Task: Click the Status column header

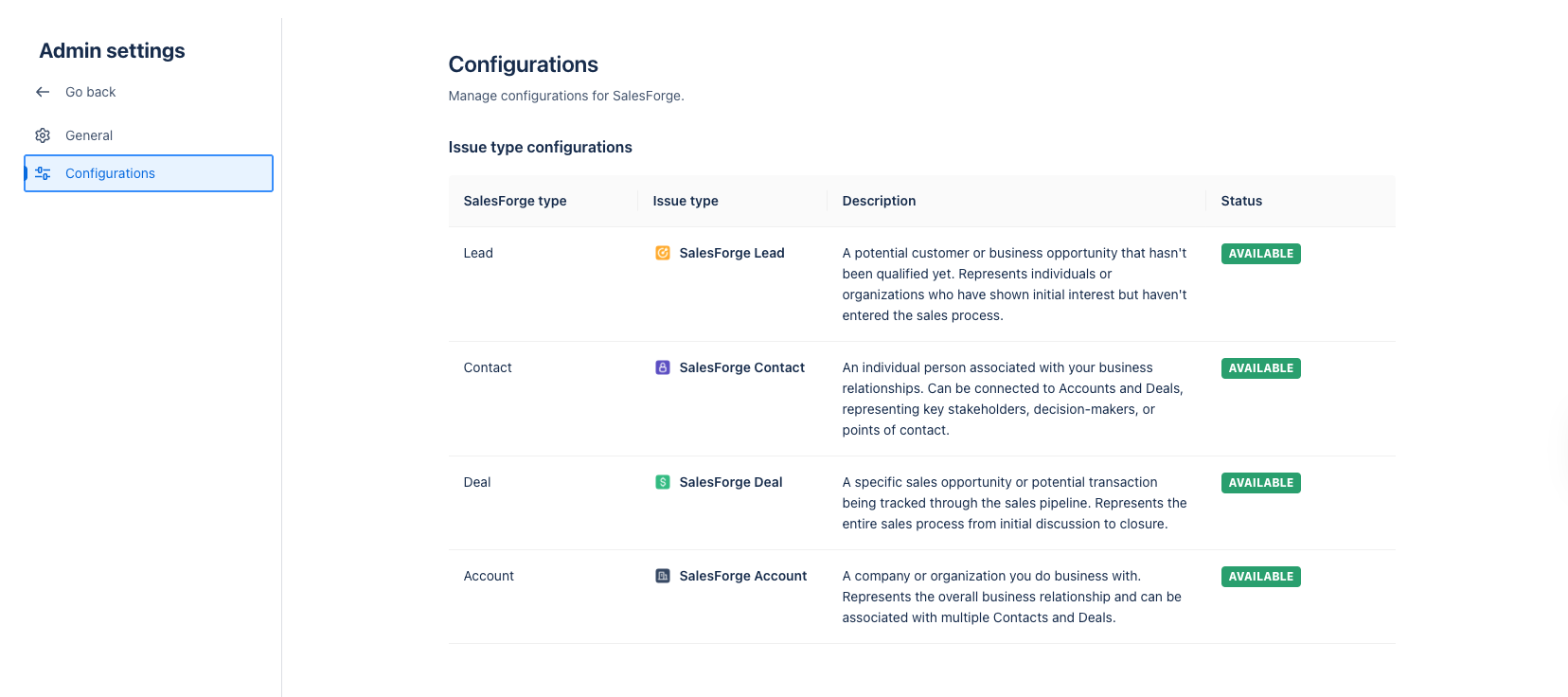Action: 1241,201
